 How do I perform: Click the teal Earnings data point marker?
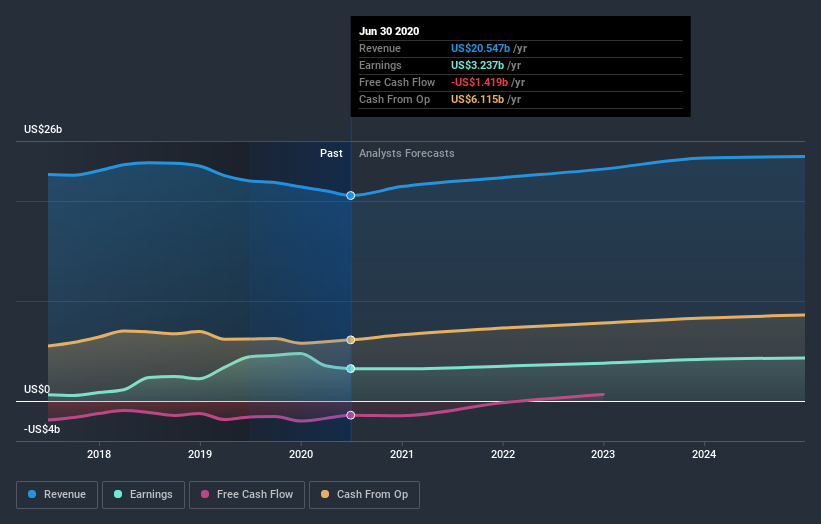click(351, 369)
